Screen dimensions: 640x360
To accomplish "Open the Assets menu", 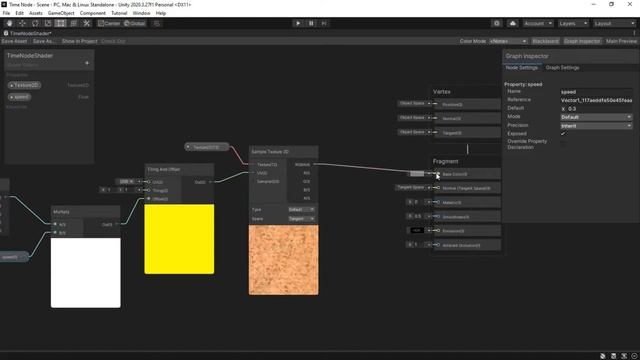I will 36,13.
